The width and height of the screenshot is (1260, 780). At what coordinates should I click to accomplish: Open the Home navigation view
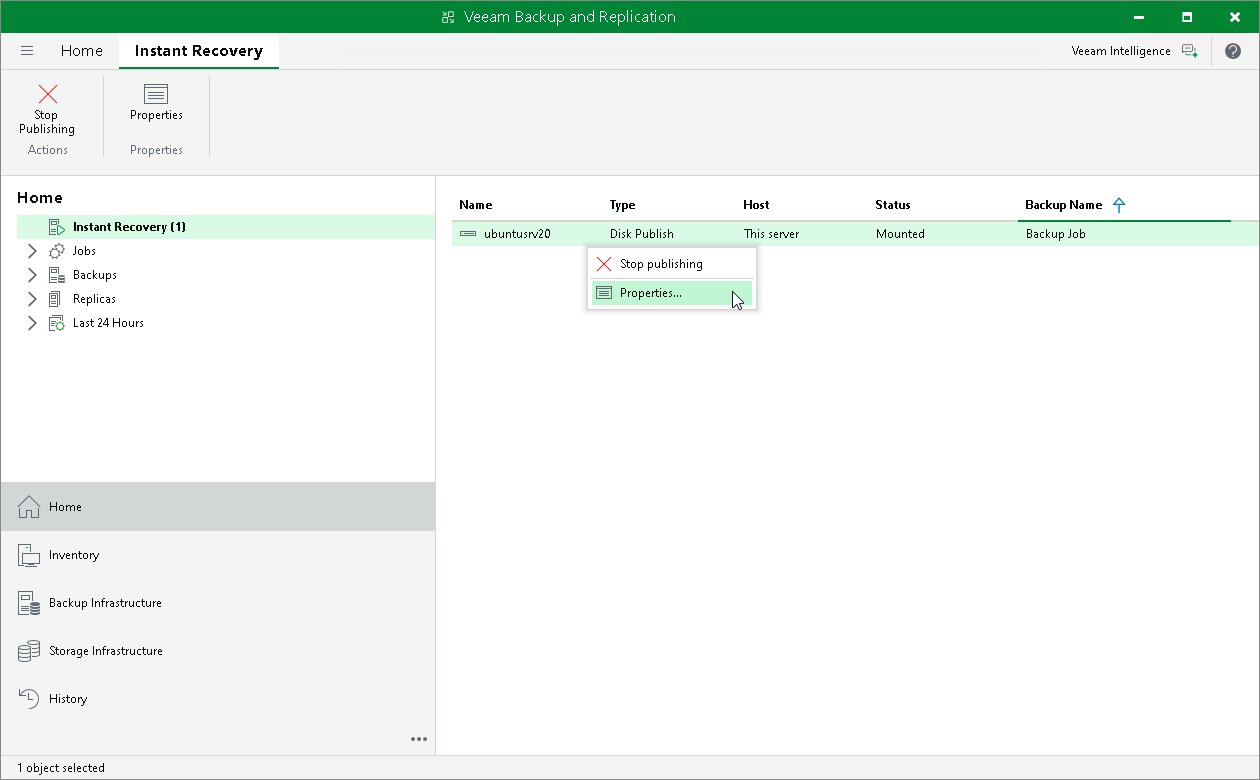click(218, 507)
